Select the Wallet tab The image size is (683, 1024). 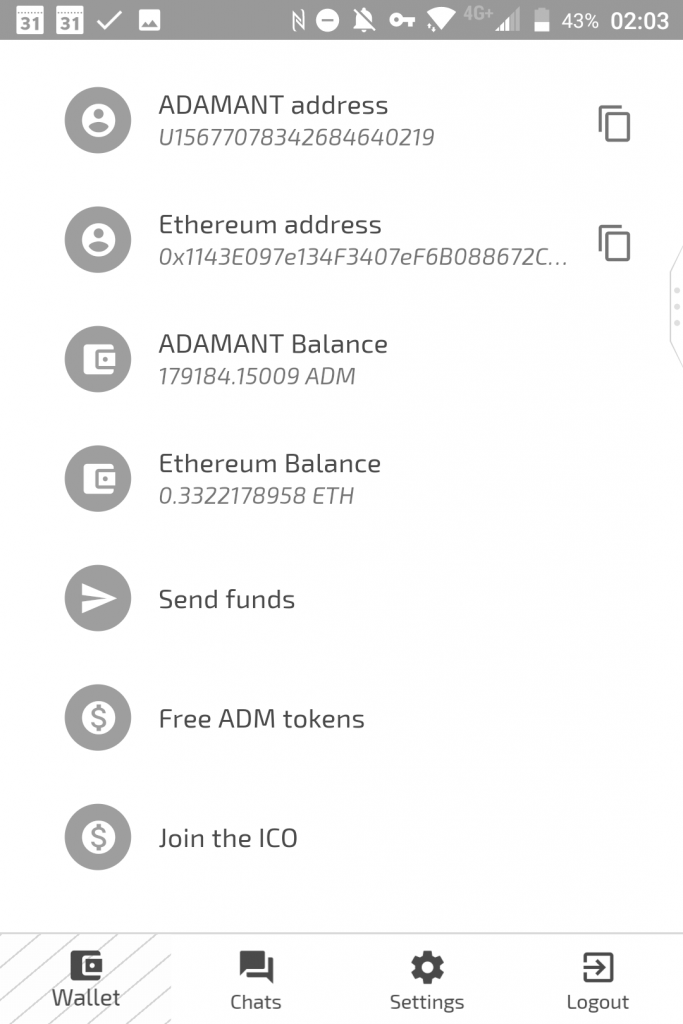[86, 980]
